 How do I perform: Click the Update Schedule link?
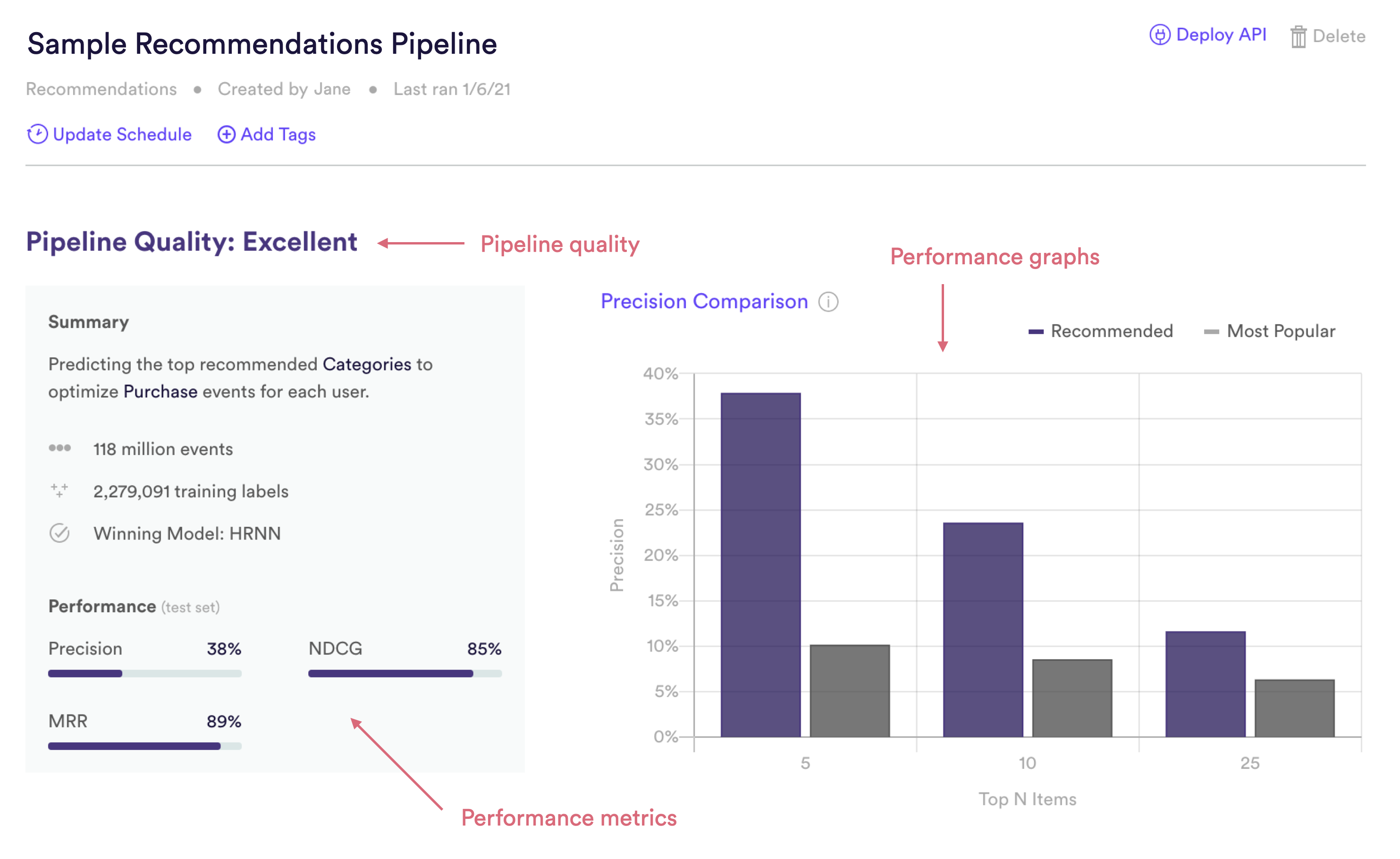[x=122, y=135]
